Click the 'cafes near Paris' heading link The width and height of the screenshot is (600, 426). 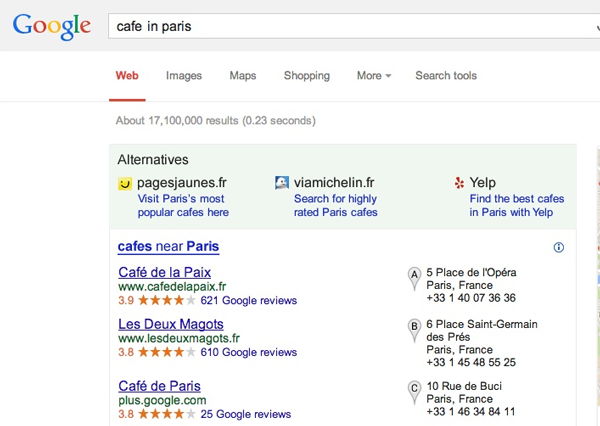(168, 246)
